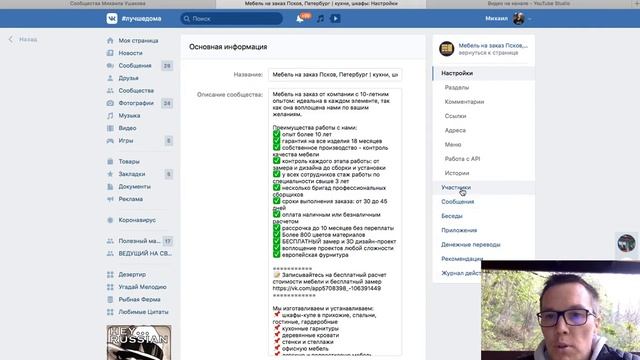Click the floating chat avatar at right edge
This screenshot has width=640, height=360.
point(626,243)
